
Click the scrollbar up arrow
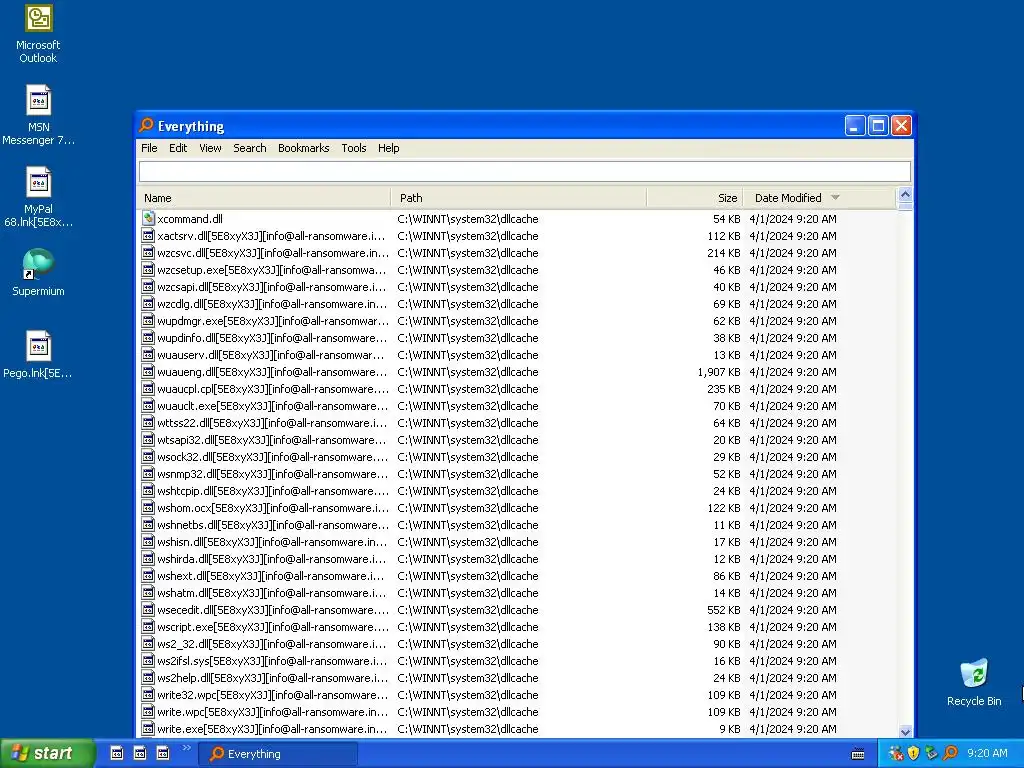[x=905, y=195]
